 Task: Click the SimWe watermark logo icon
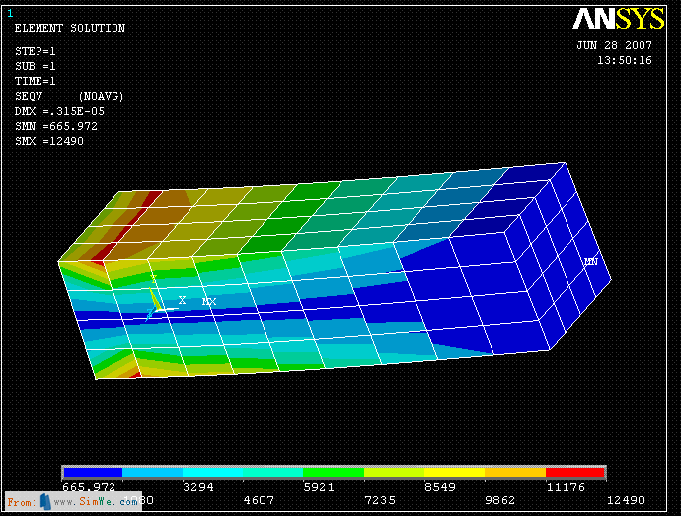44,502
